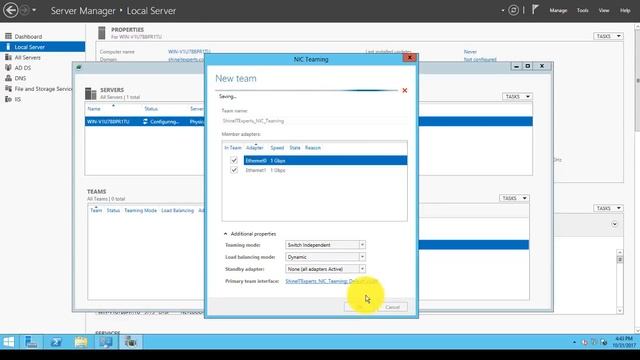Screen dimensions: 640x360
Task: Open the notifications flag icon
Action: pyautogui.click(x=535, y=10)
